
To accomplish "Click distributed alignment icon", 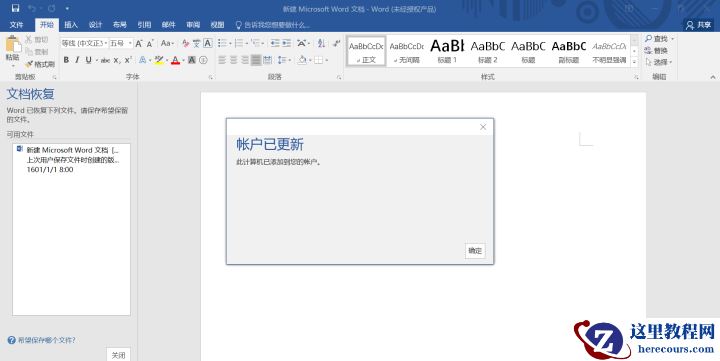I will click(268, 60).
